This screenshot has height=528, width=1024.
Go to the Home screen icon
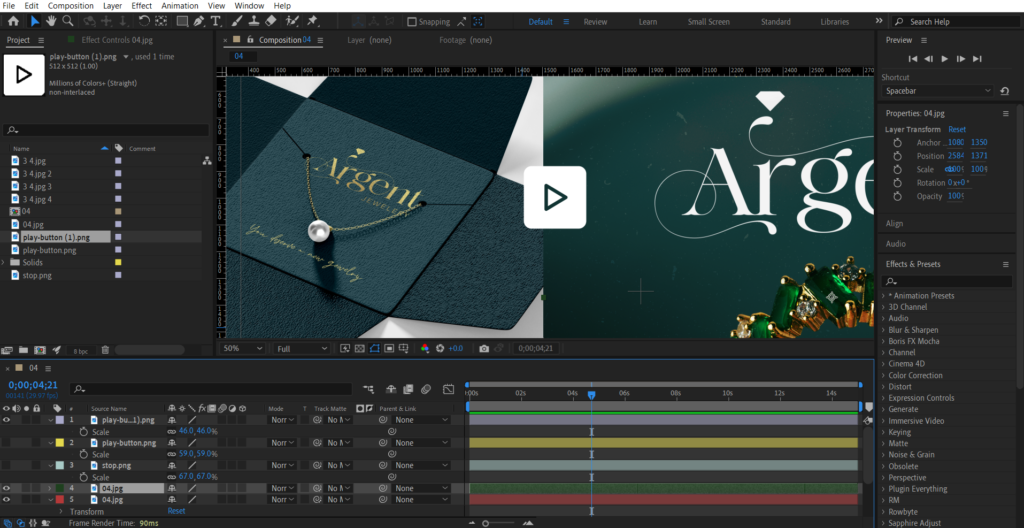pos(13,22)
